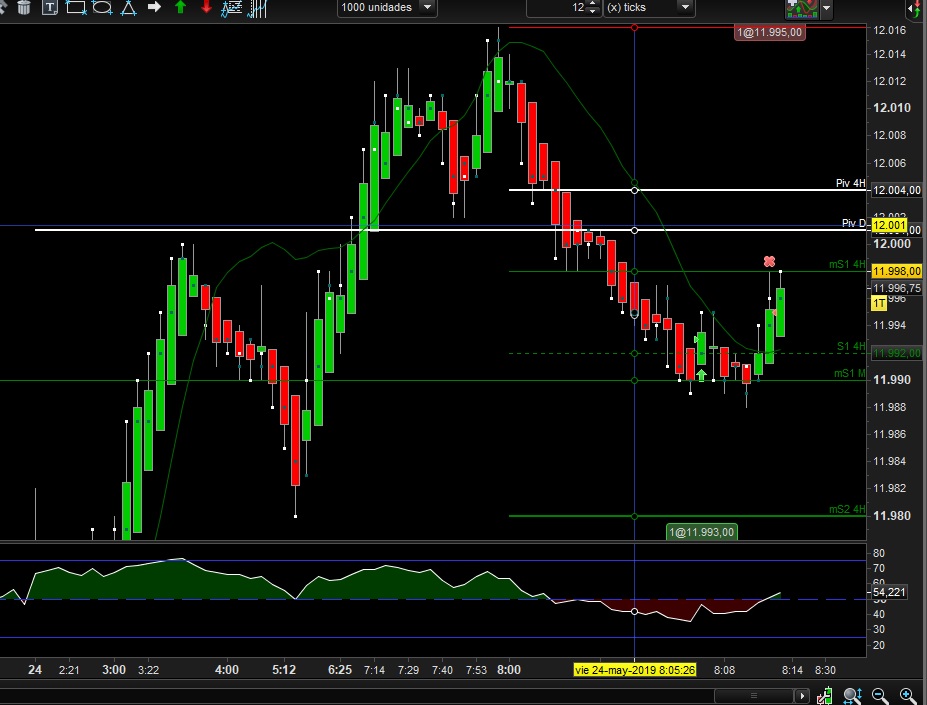Select the green up arrow marker tool

180,7
